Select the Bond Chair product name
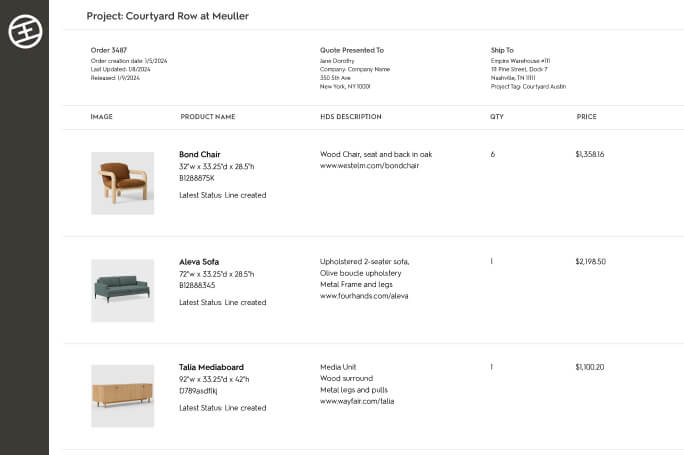This screenshot has width=684, height=455. click(199, 155)
